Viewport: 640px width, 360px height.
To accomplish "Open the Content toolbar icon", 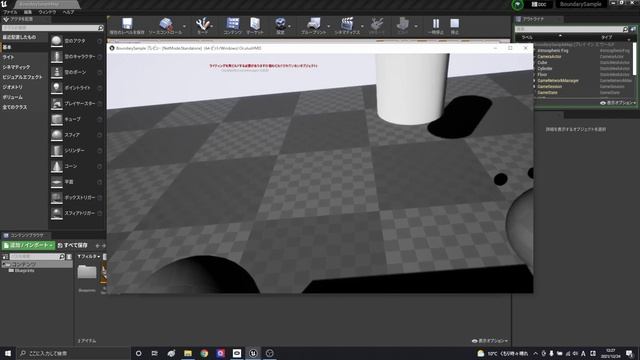I will click(233, 24).
